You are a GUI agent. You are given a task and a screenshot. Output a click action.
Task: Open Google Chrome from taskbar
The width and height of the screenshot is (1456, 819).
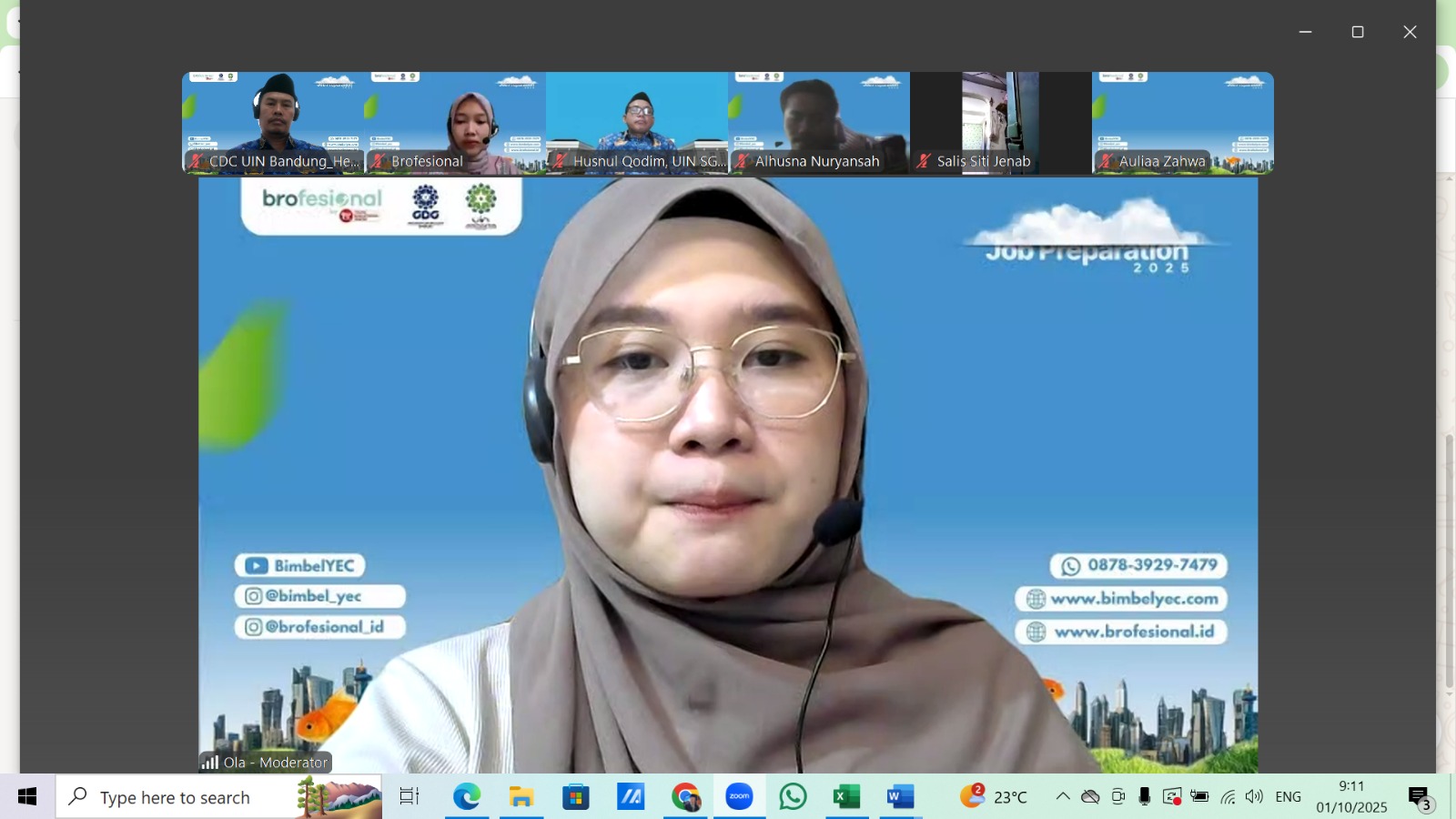[686, 797]
